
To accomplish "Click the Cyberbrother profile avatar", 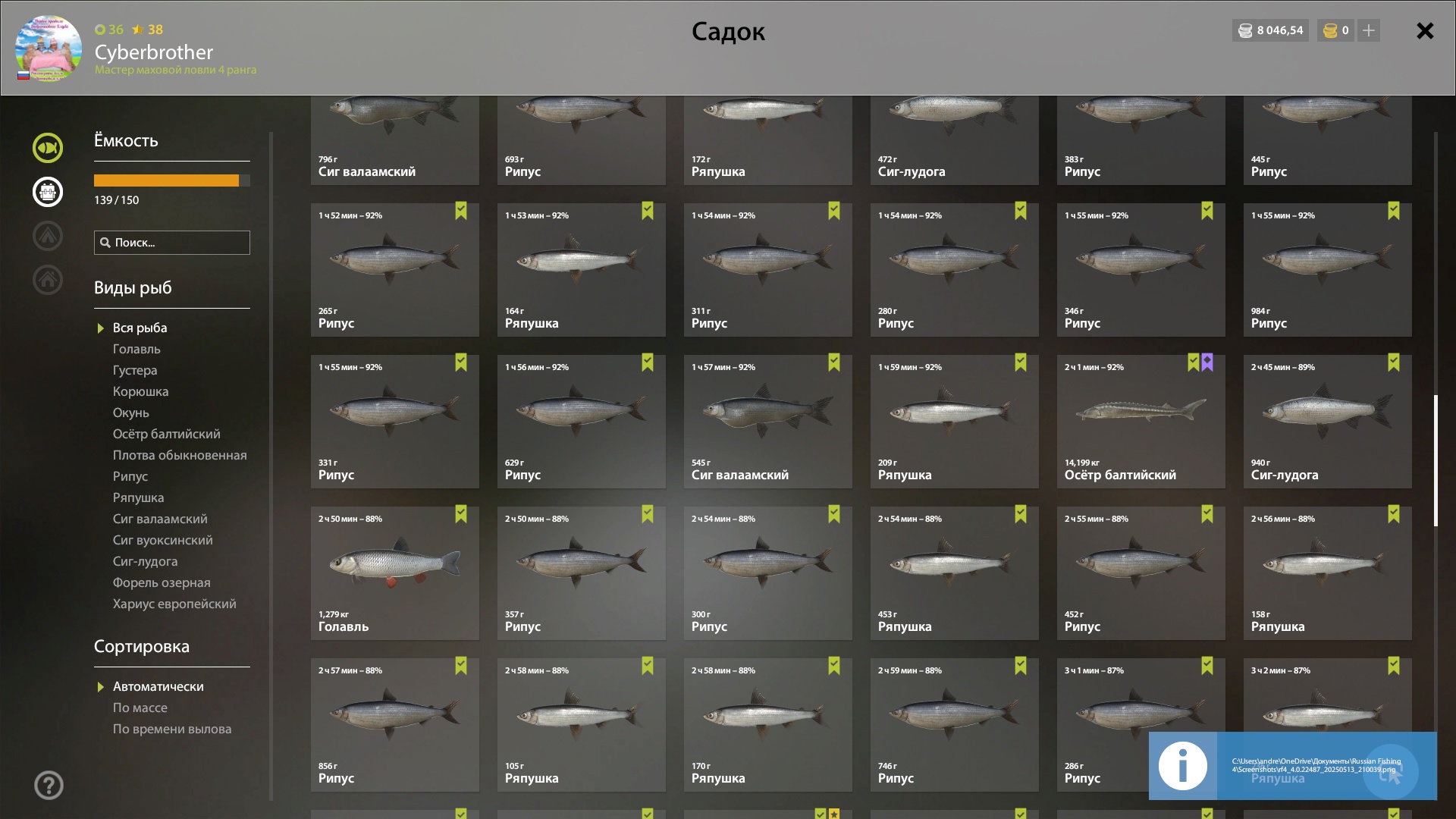I will pyautogui.click(x=49, y=49).
